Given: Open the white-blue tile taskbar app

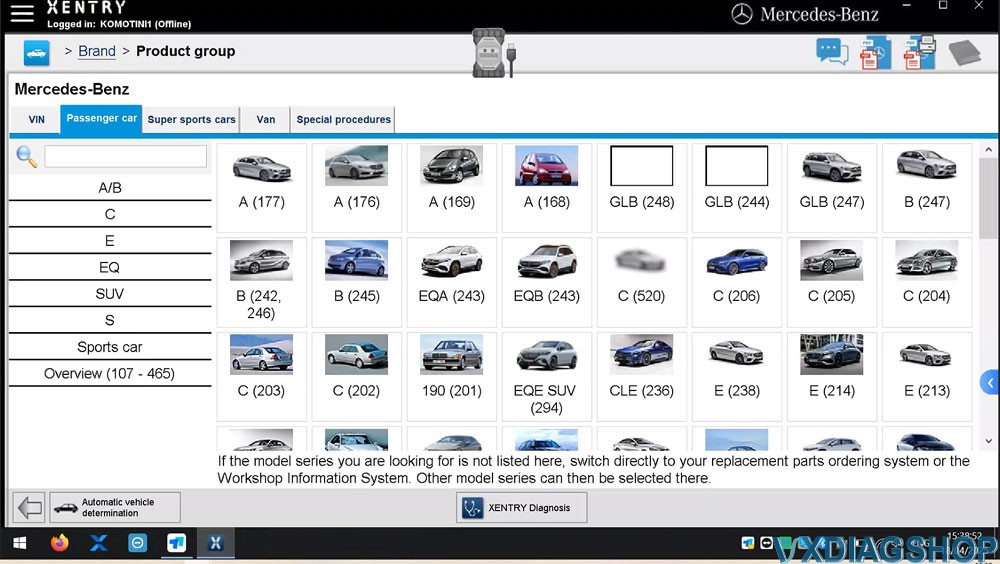Looking at the screenshot, I should point(176,543).
